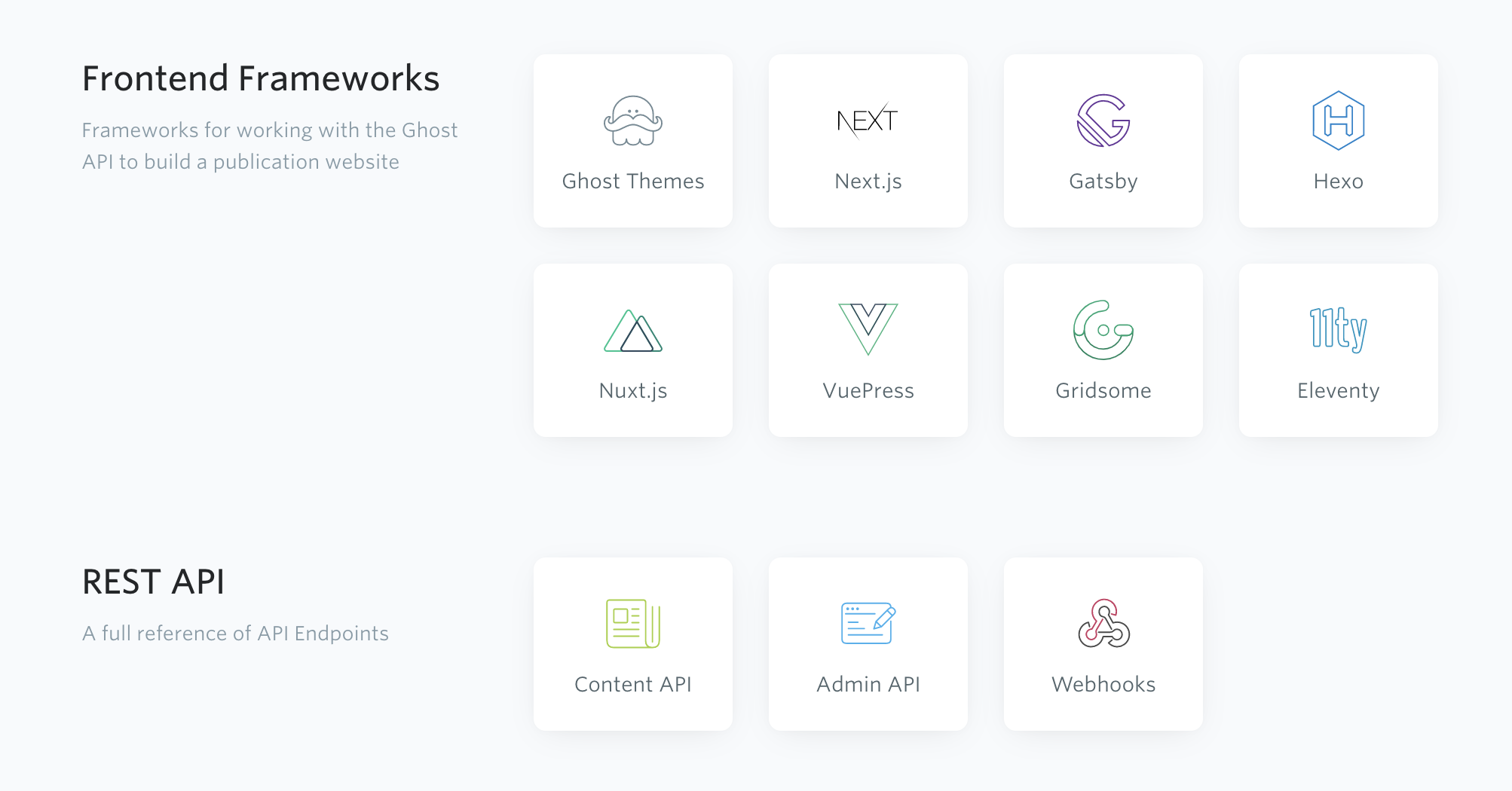Click the purple Gatsby logo

point(1103,121)
